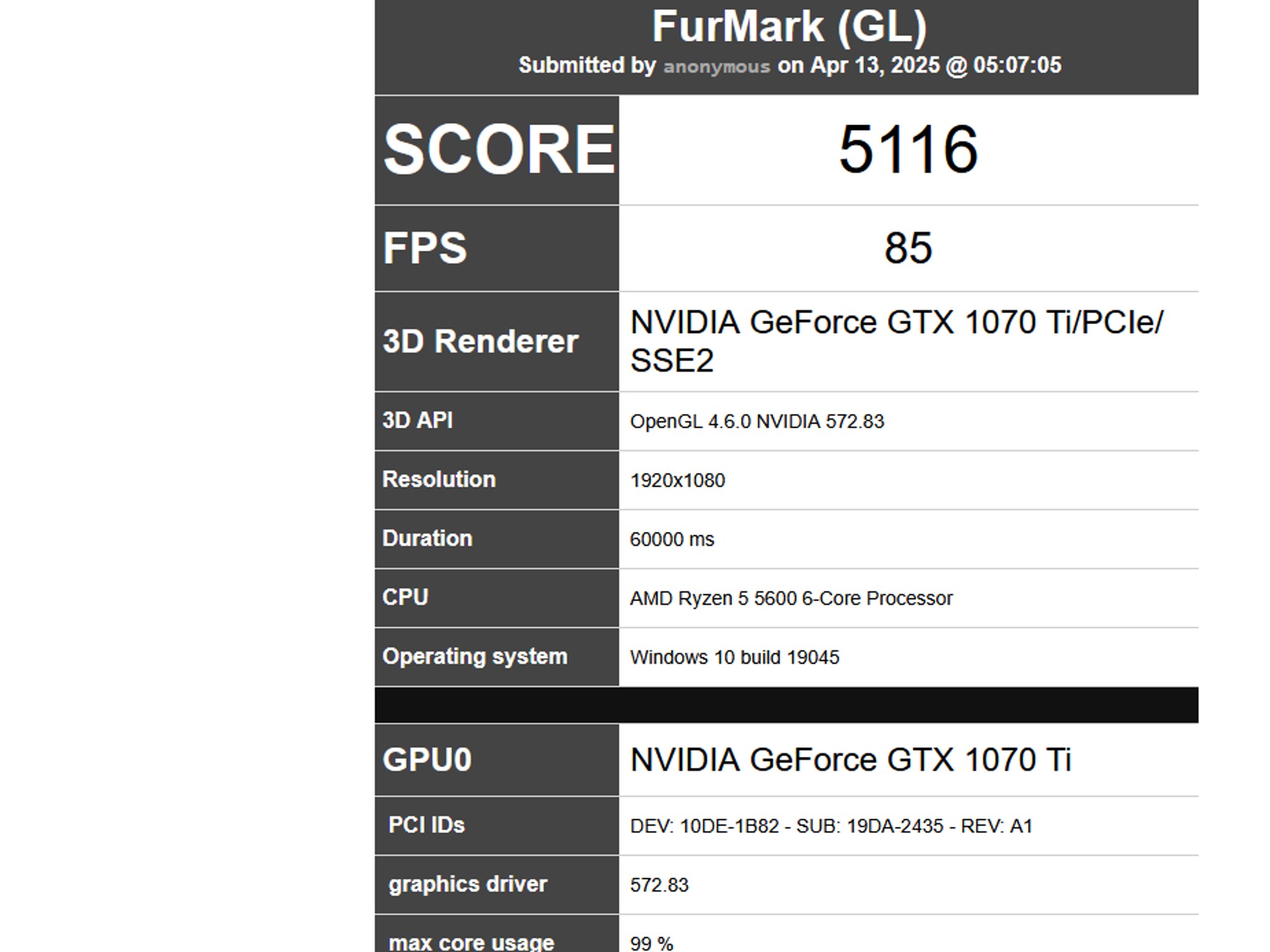Click the FPS row label
The image size is (1270, 952).
pos(425,248)
